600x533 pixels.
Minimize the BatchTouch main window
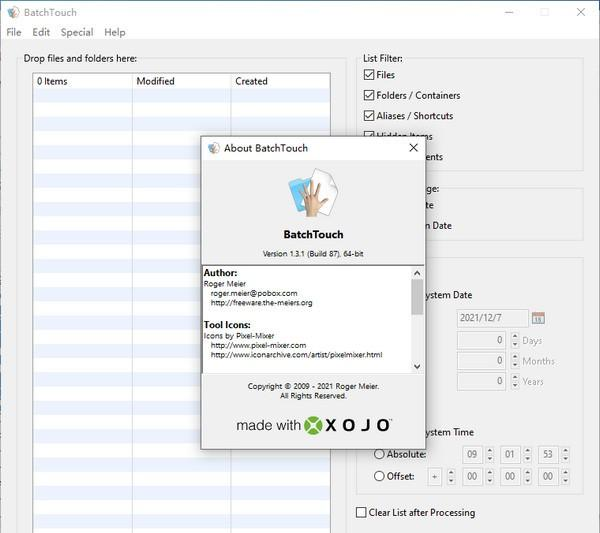pyautogui.click(x=509, y=12)
